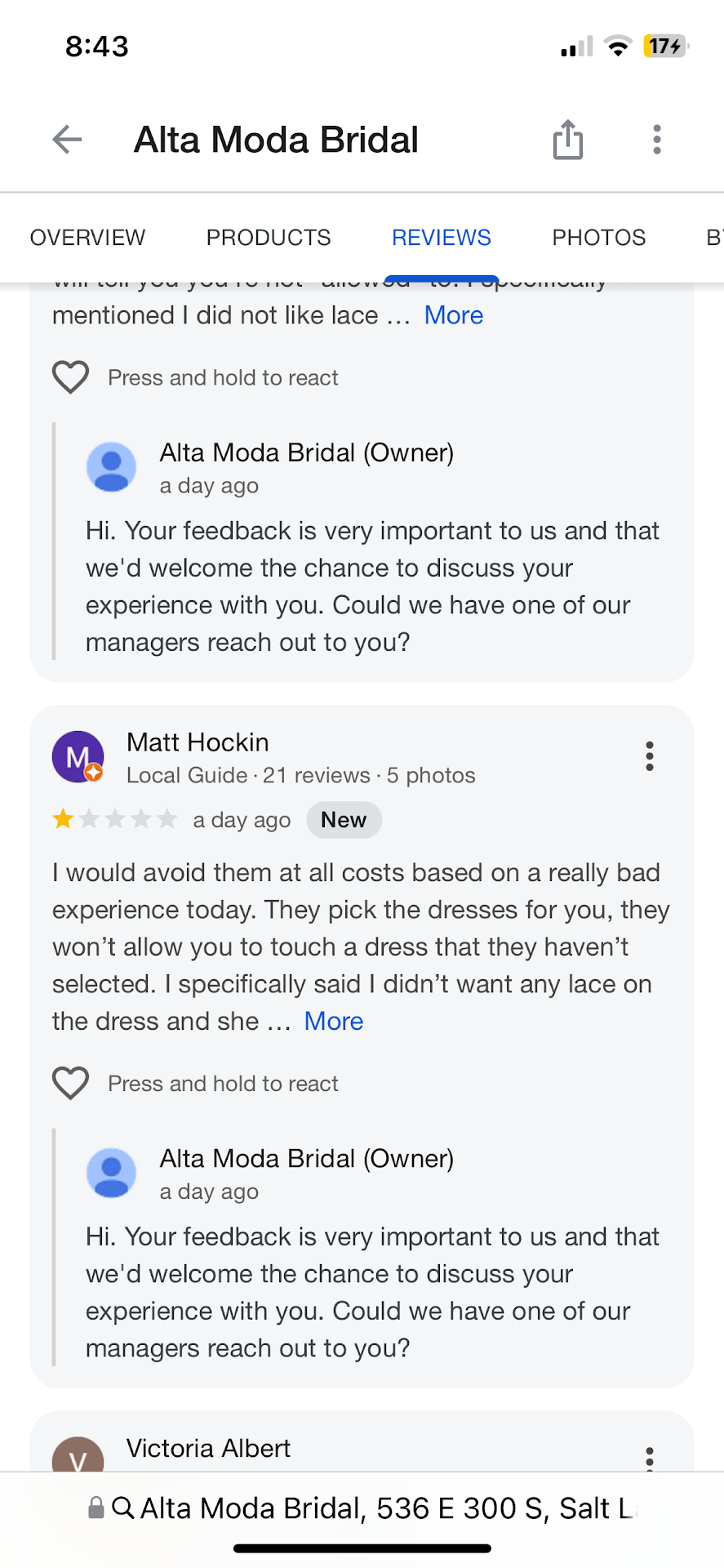Tap the Alta Moda Bridal address bar
The image size is (724, 1568).
pyautogui.click(x=384, y=1508)
